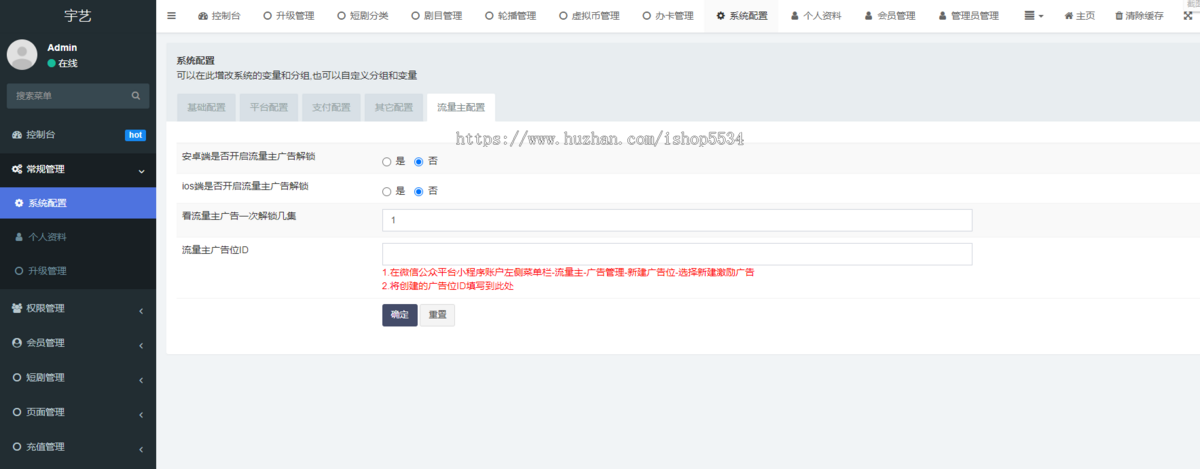The image size is (1200, 469).
Task: Click the circle icon beside 充值管理
Action: 16,447
